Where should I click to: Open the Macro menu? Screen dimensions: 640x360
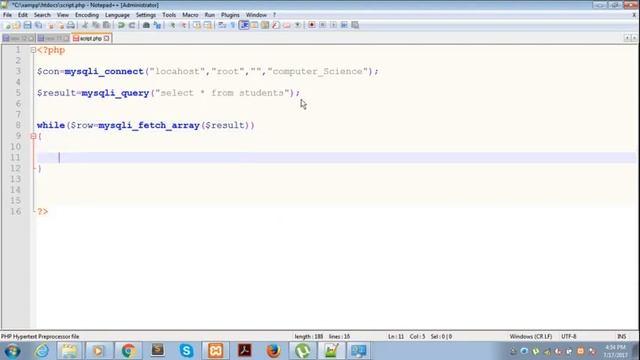pos(190,15)
